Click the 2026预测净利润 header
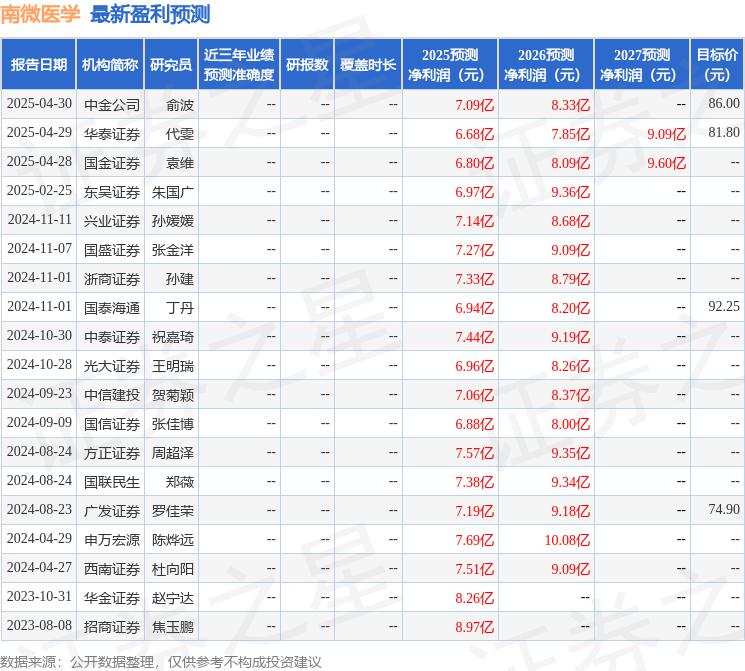The image size is (745, 671). [x=546, y=64]
